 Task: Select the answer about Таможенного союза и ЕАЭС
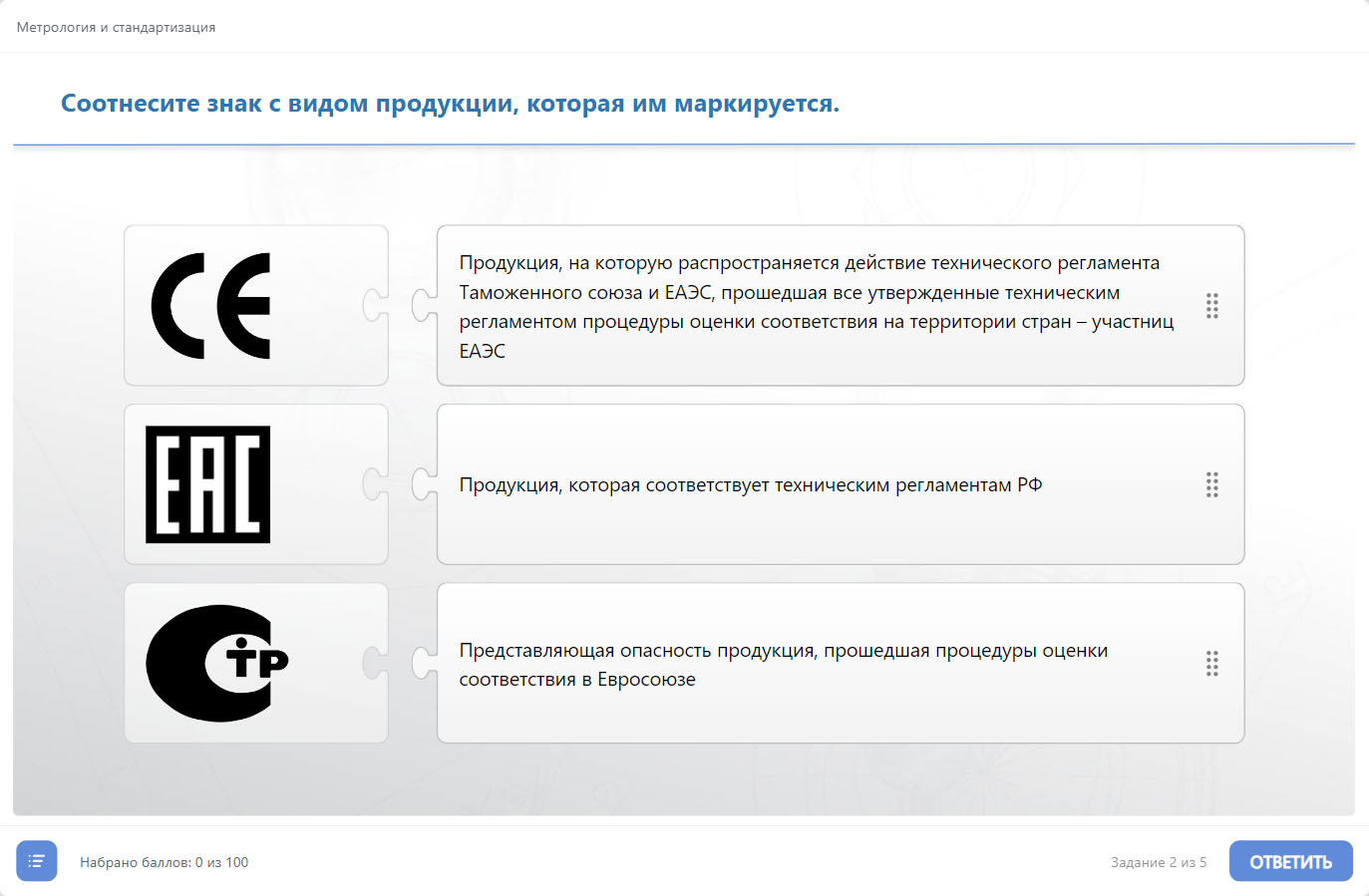click(816, 306)
